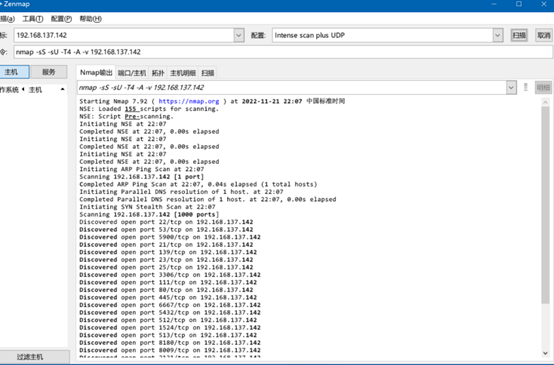Click the line 'Discovered open port 6667/tcp'
The width and height of the screenshot is (554, 365).
[x=170, y=305]
